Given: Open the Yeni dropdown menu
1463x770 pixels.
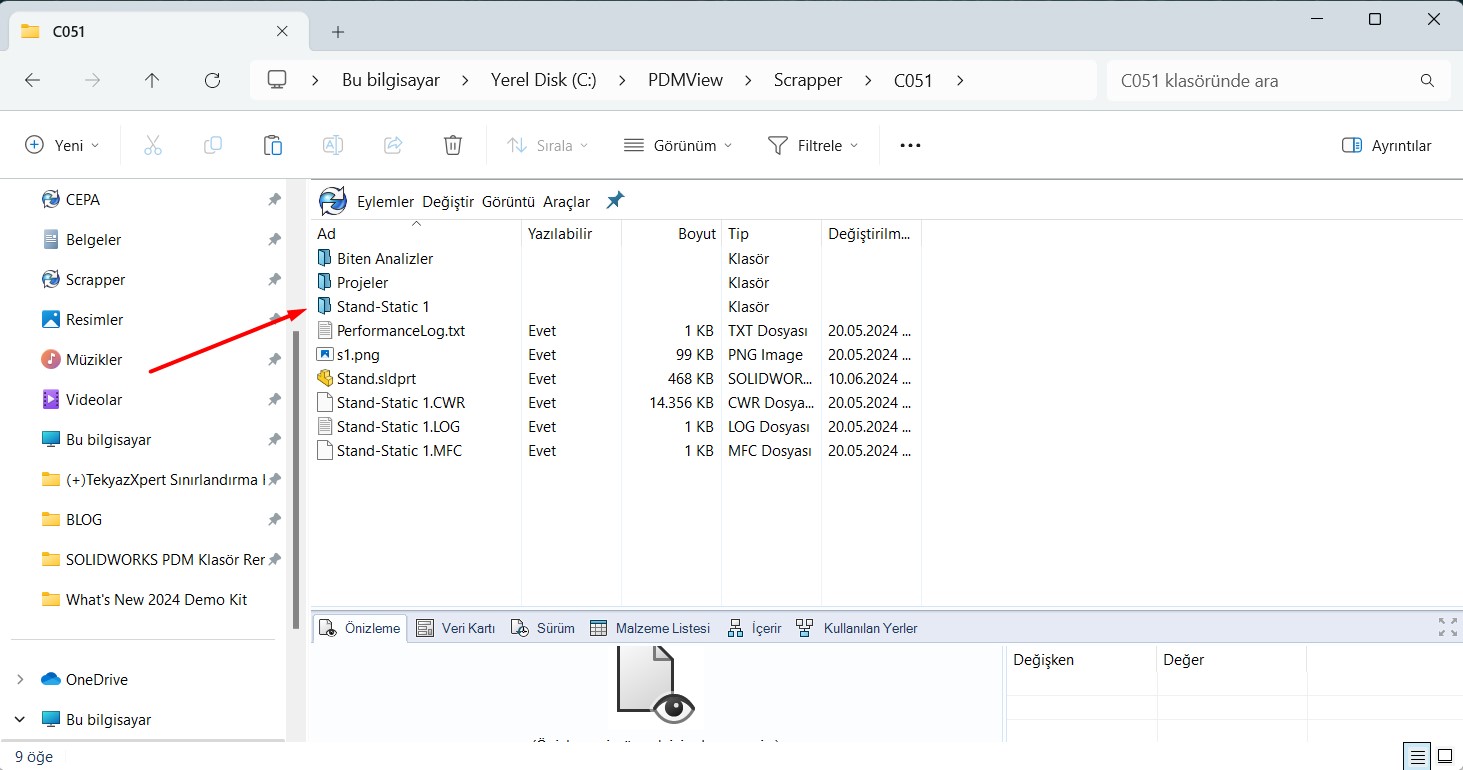Looking at the screenshot, I should click(x=62, y=145).
